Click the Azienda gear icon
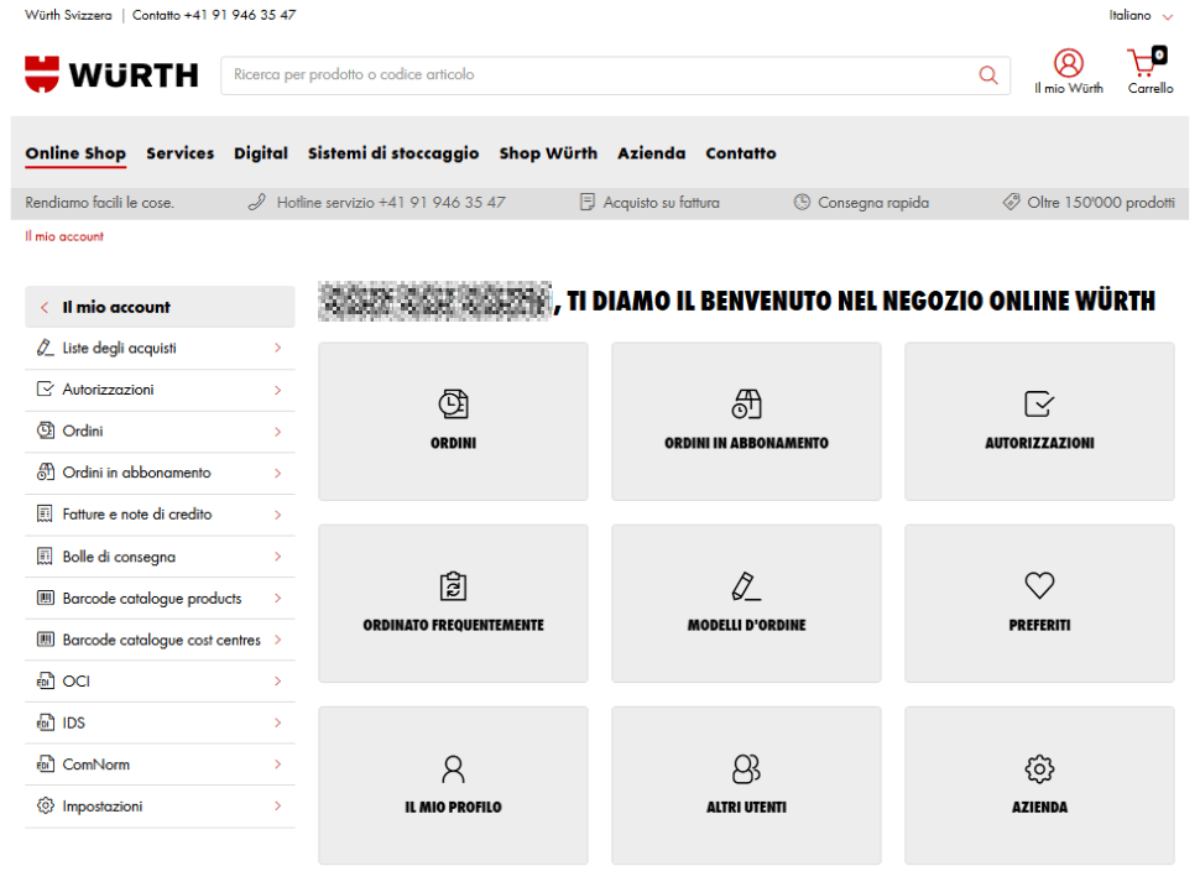Viewport: 1200px width, 886px height. click(1040, 768)
